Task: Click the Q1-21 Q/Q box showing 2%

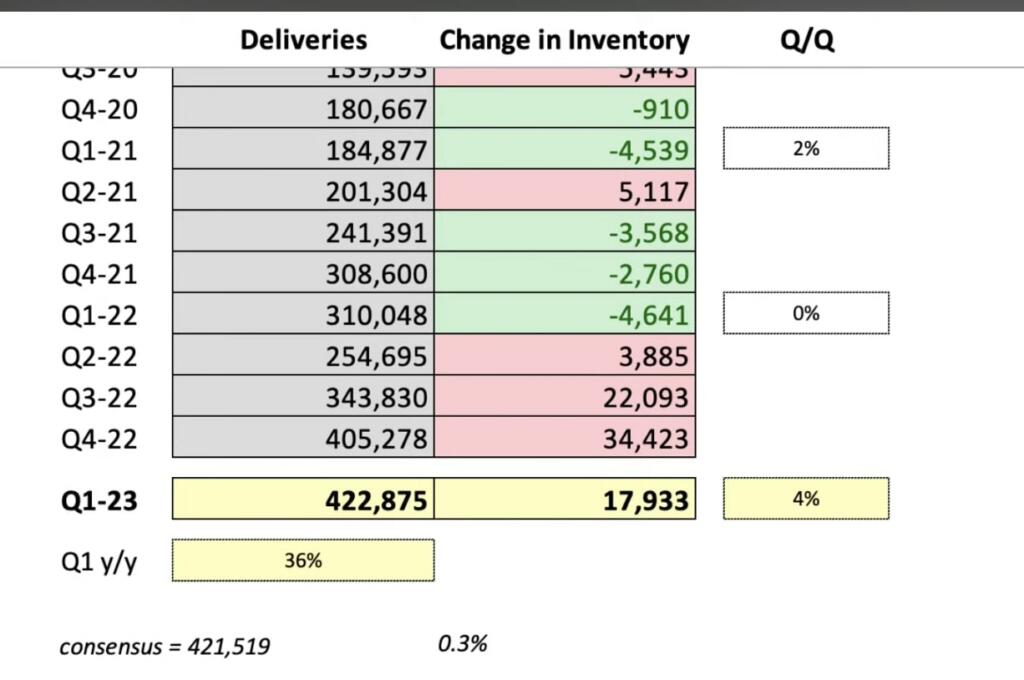Action: 806,149
